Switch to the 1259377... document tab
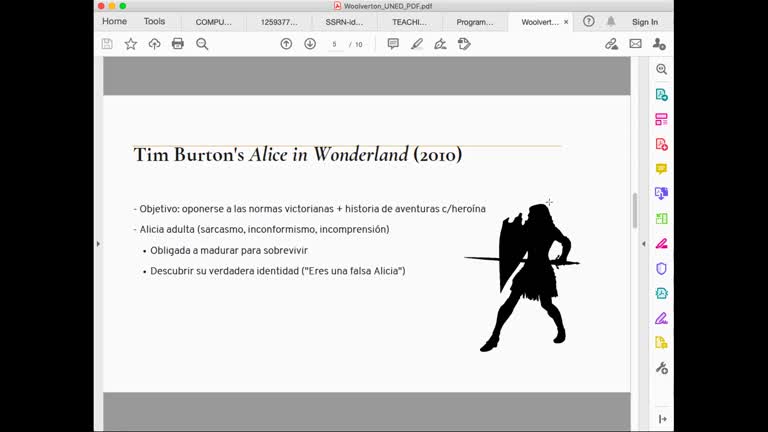 pos(279,22)
